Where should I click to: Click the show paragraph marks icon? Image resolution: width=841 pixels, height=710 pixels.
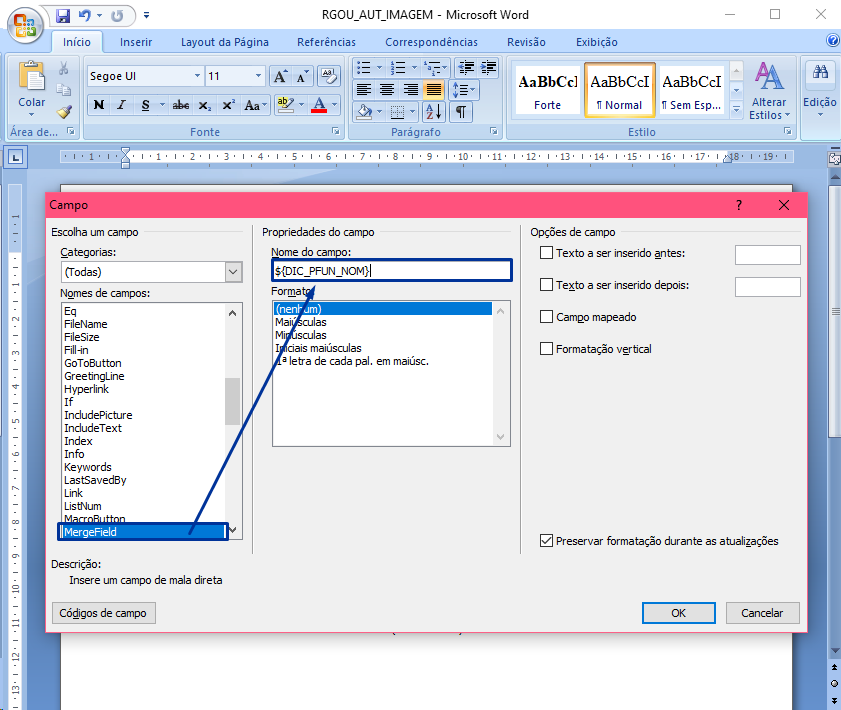pyautogui.click(x=461, y=112)
